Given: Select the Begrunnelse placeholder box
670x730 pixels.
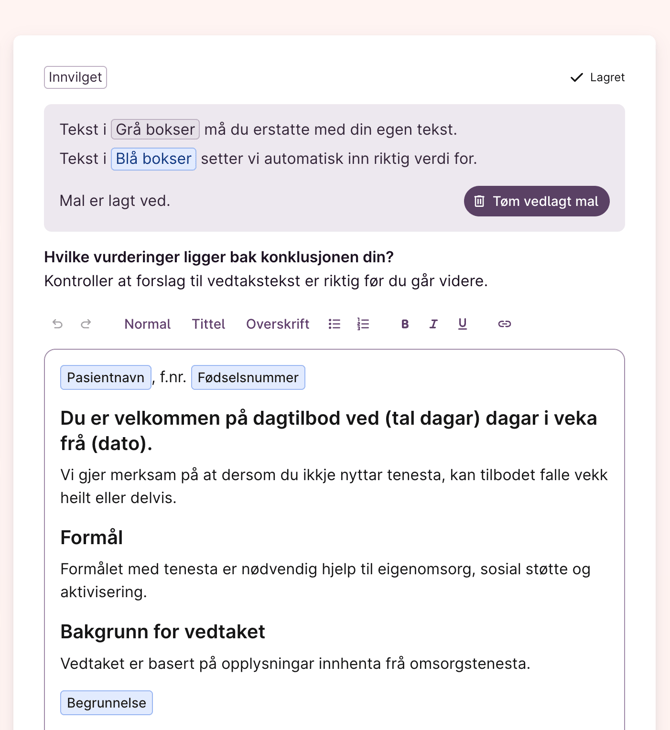Looking at the screenshot, I should 106,703.
